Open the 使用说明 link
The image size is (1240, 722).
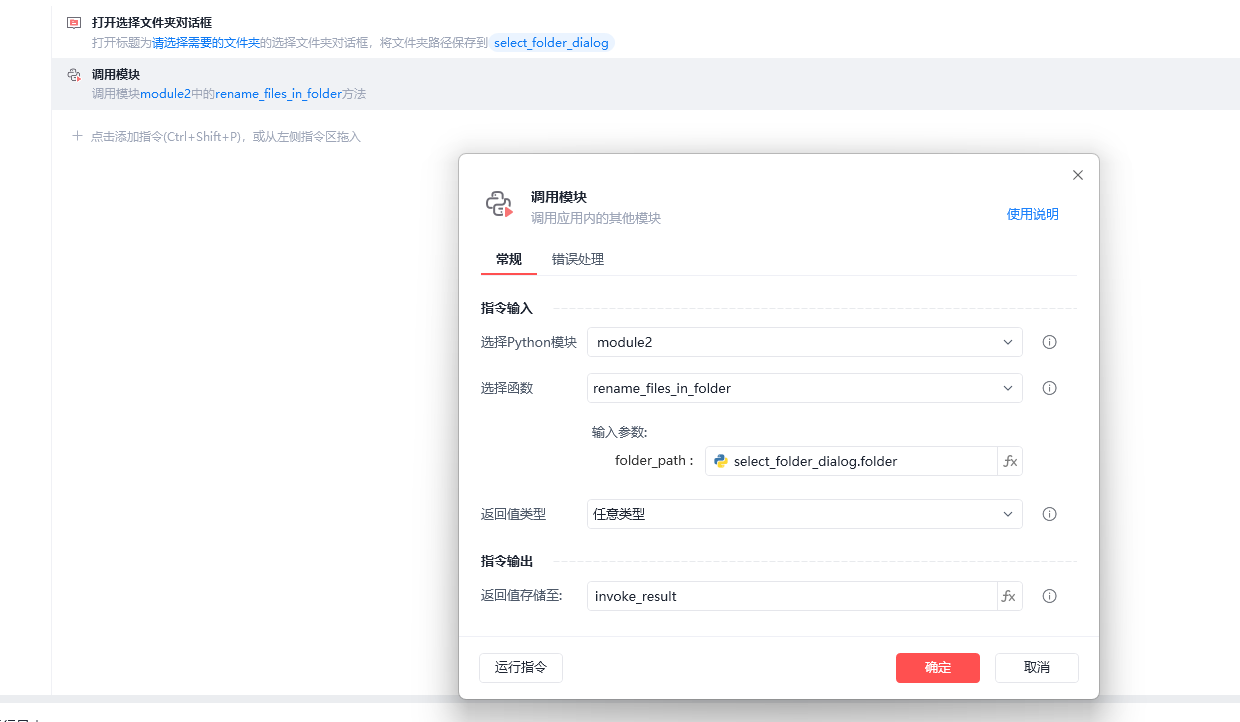coord(1033,214)
